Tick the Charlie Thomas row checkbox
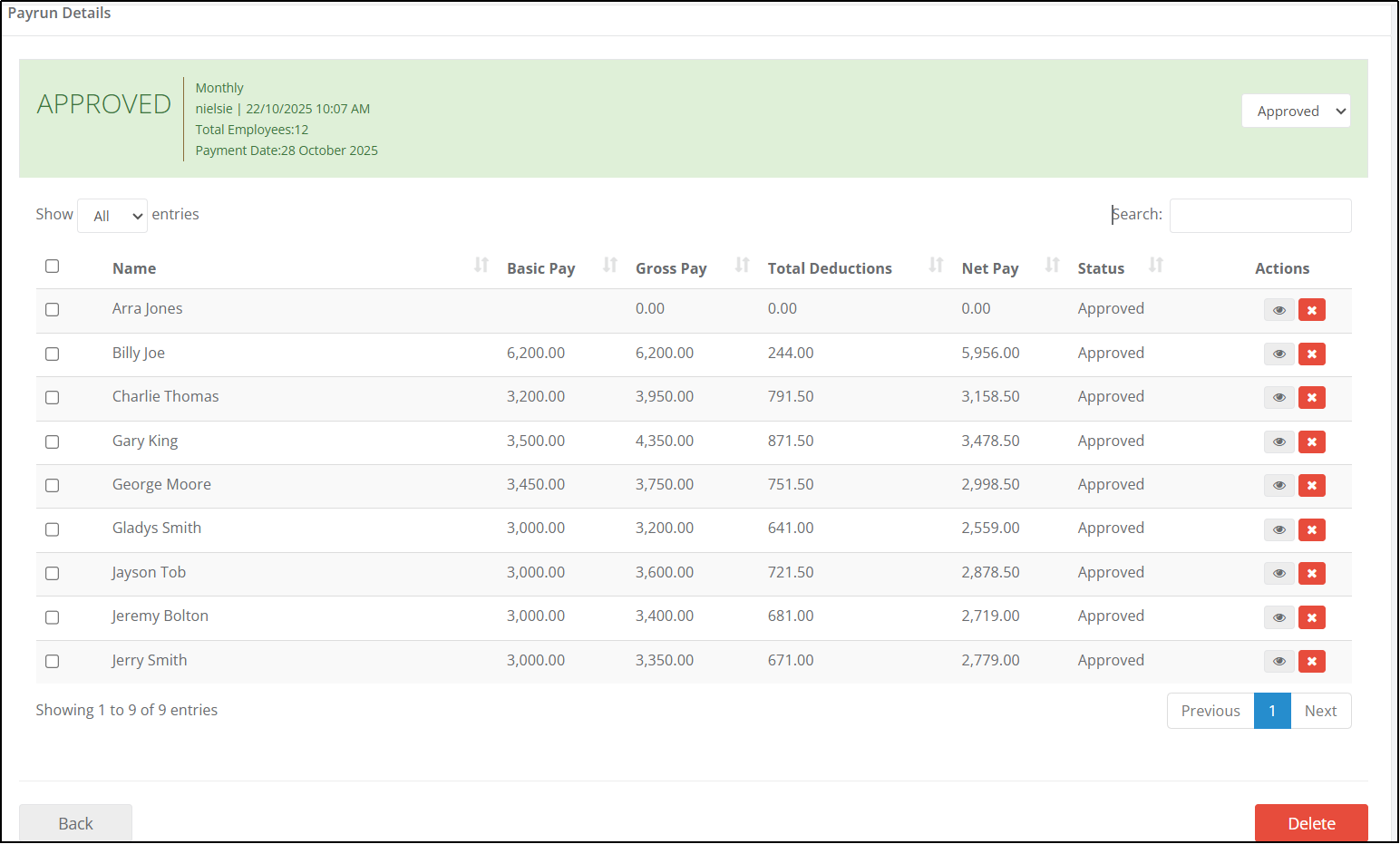This screenshot has width=1400, height=844. (x=53, y=397)
